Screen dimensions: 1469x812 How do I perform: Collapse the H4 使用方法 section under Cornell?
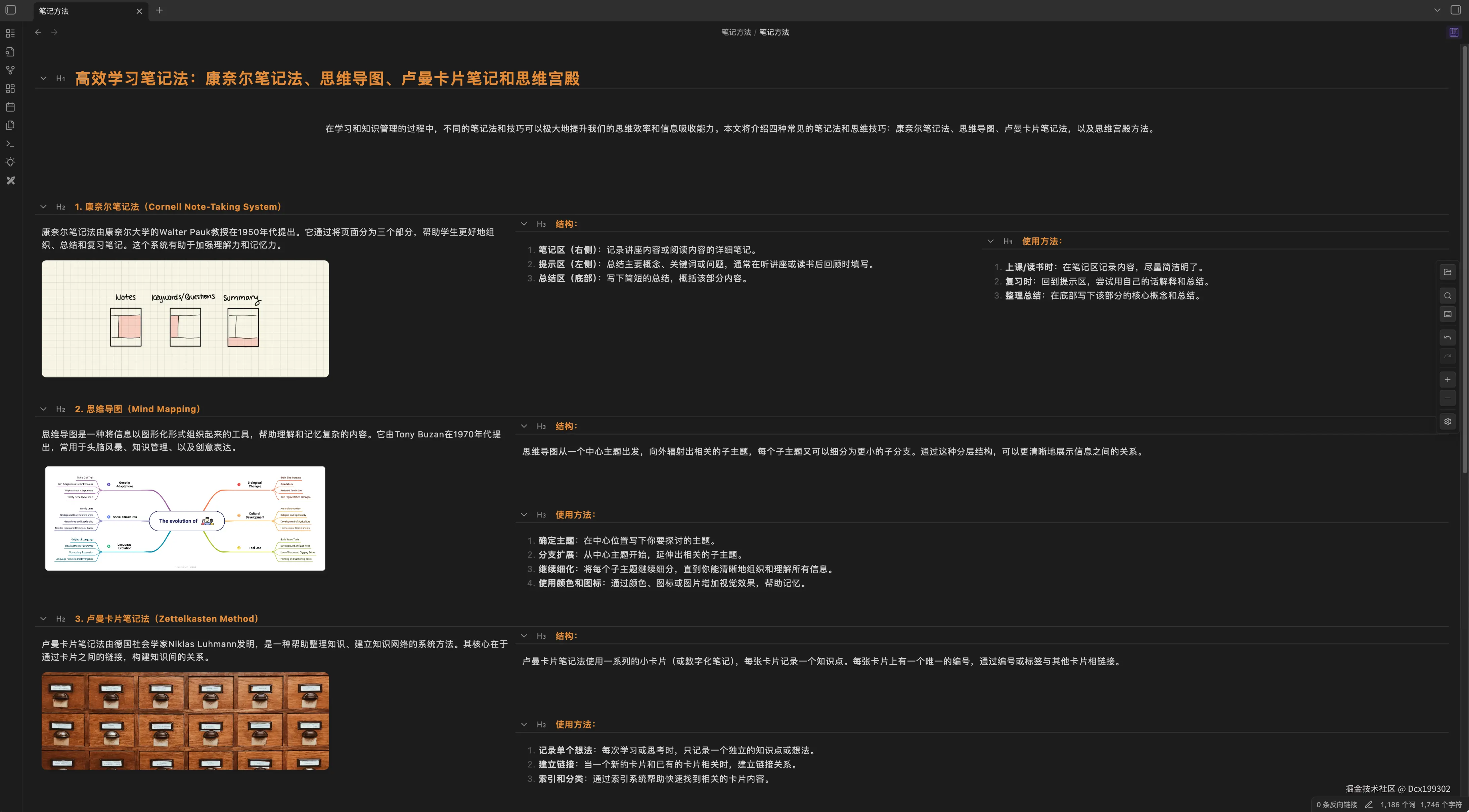[990, 241]
